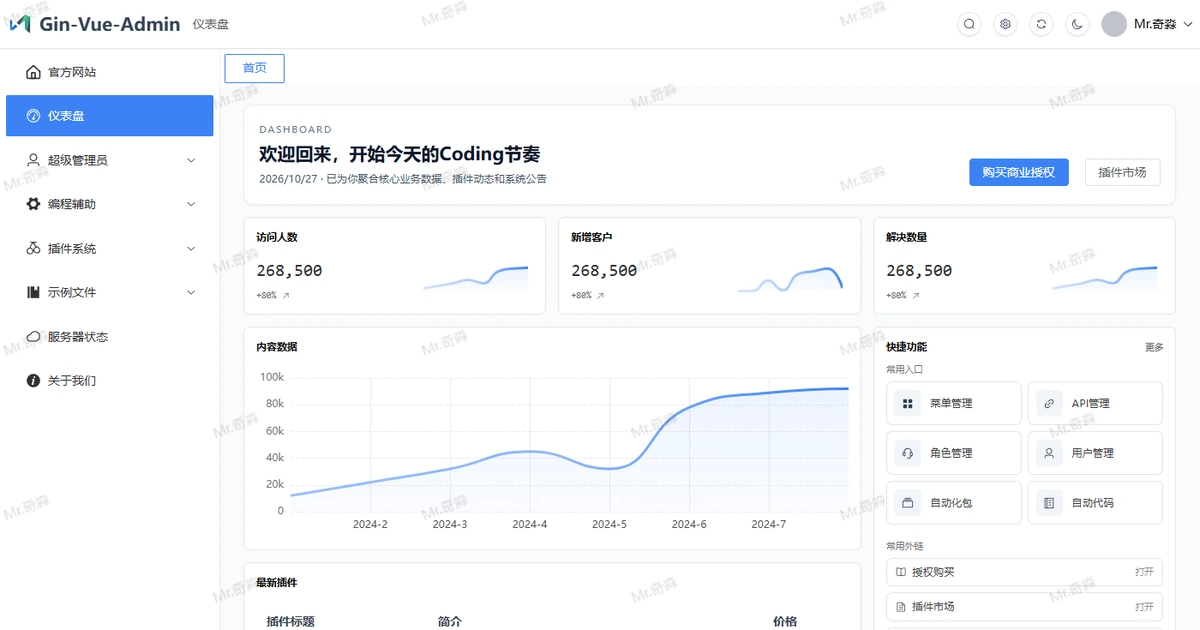The width and height of the screenshot is (1200, 630).
Task: Open the 自动代码 shortcut card
Action: point(1095,503)
